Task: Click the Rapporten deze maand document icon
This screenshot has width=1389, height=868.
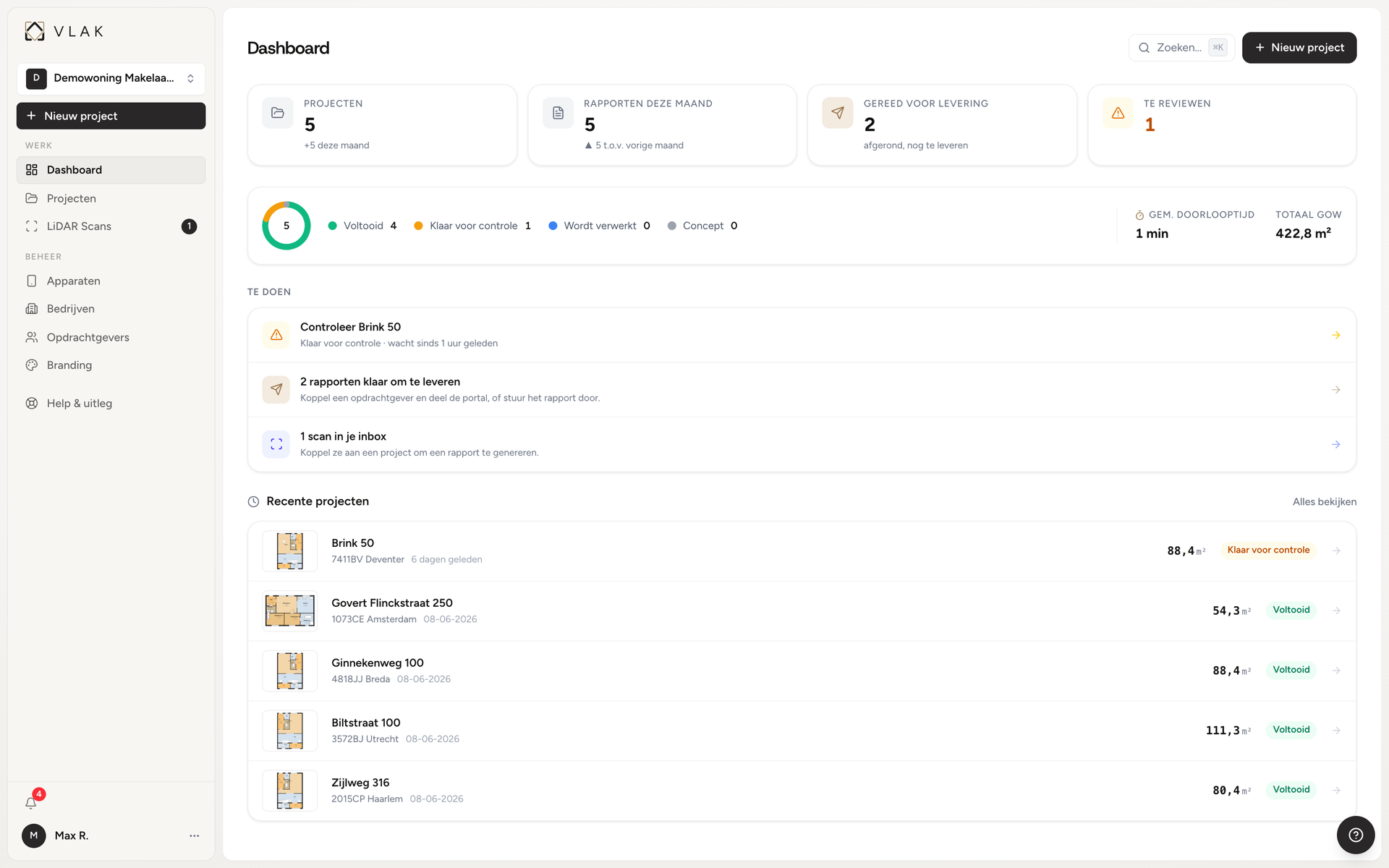Action: [558, 113]
